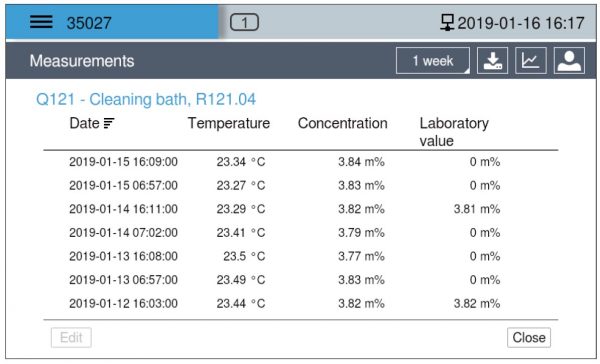The height and width of the screenshot is (364, 600).
Task: Click the device ID 35027
Action: (89, 23)
